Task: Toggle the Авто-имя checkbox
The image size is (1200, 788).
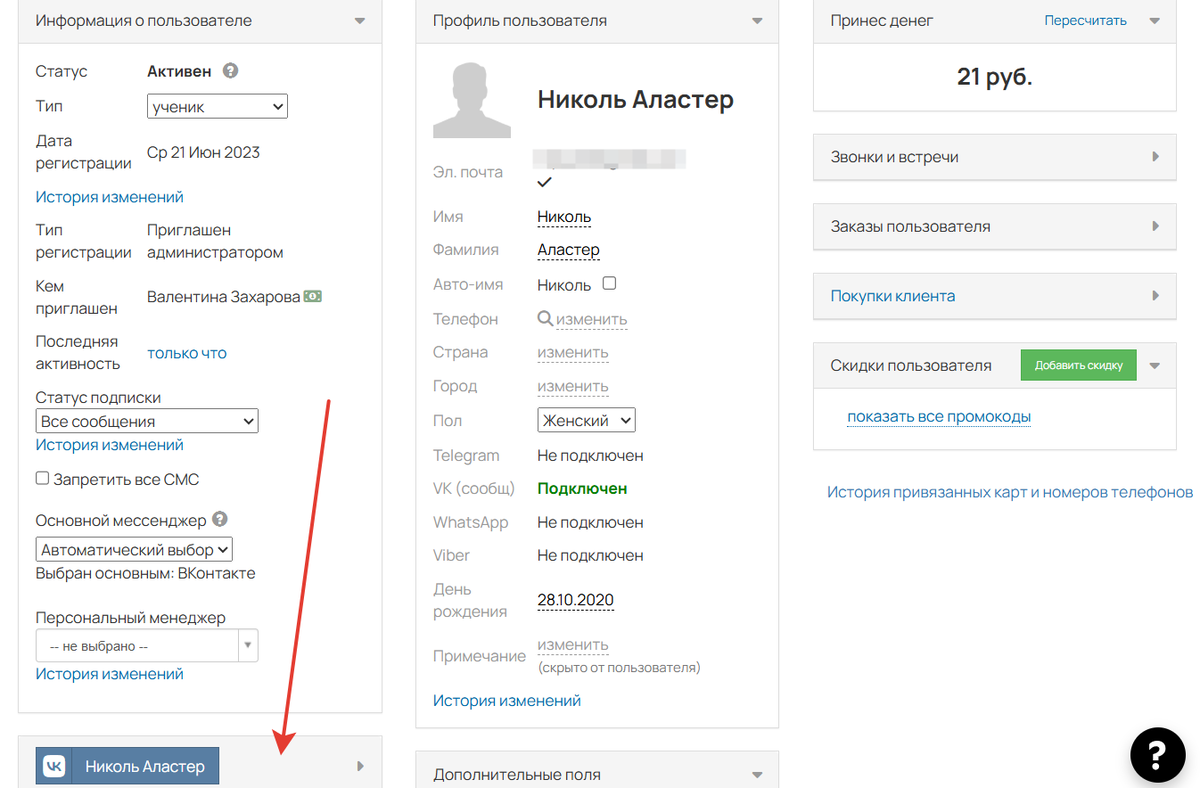Action: point(609,284)
